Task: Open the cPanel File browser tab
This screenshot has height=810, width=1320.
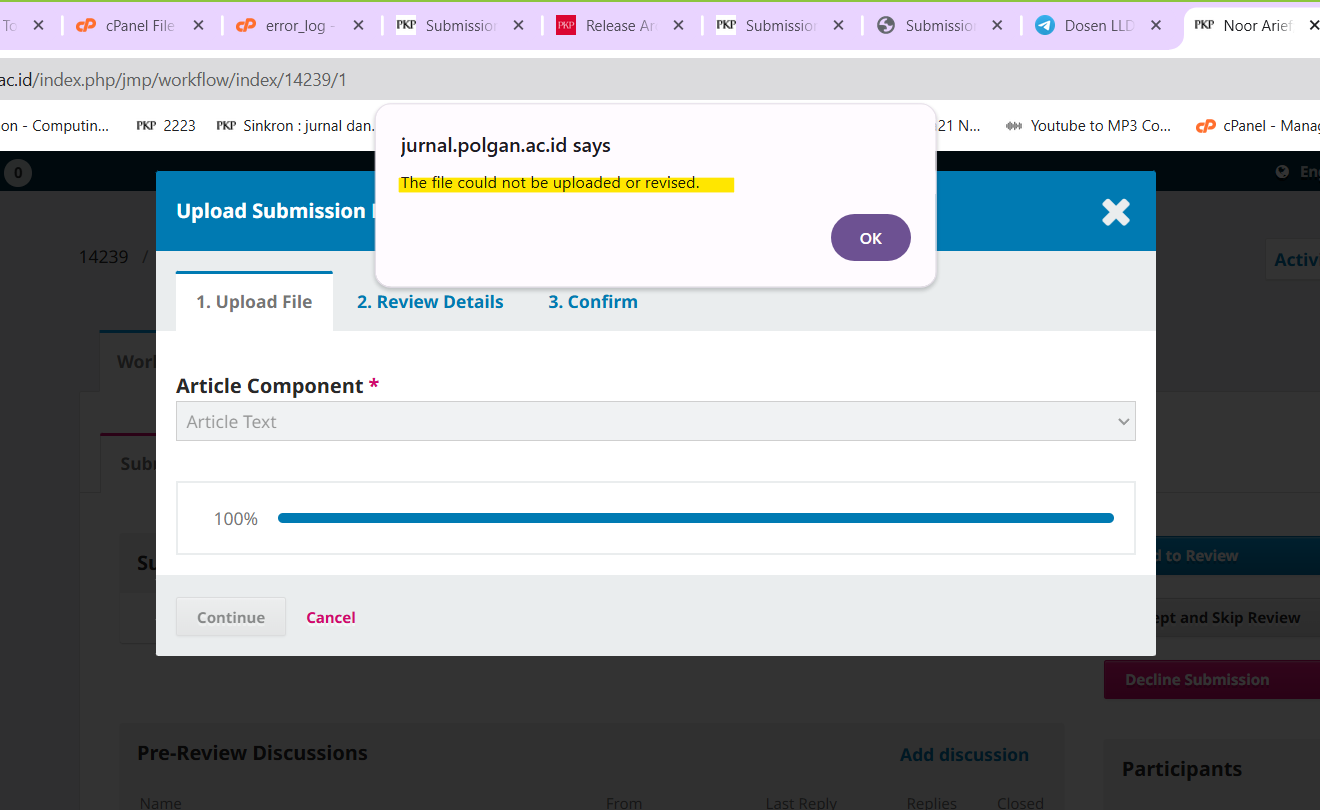Action: point(139,26)
